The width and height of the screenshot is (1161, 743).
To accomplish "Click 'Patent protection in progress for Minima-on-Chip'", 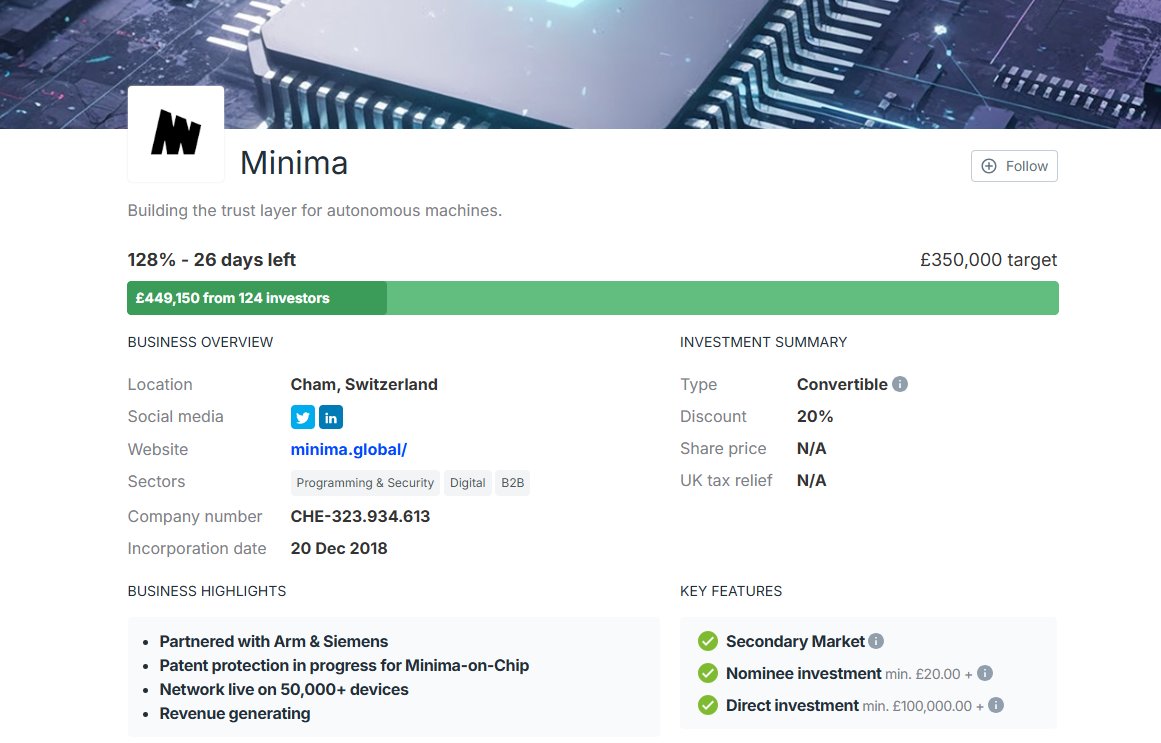I will [344, 665].
